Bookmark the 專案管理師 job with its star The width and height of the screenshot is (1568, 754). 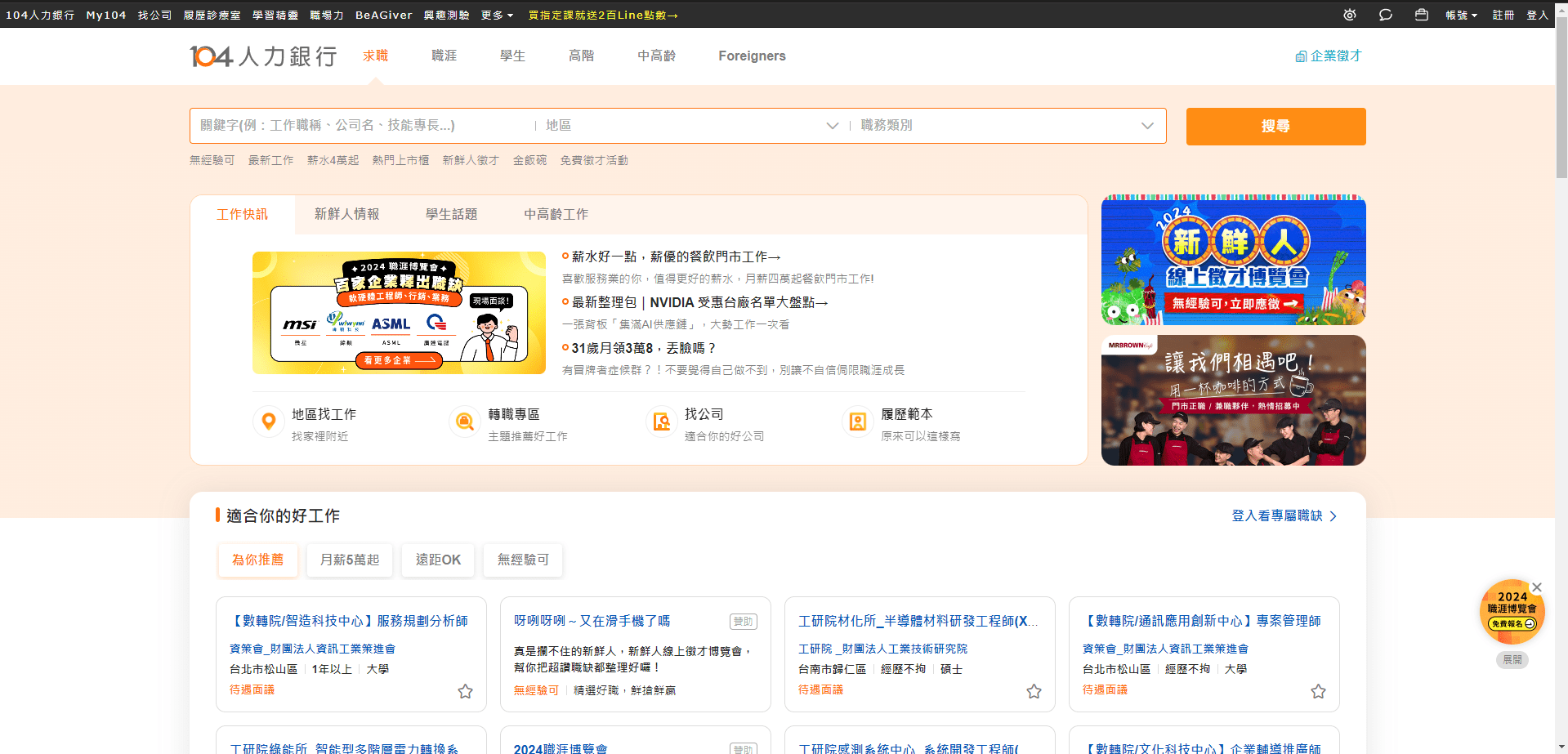(x=1318, y=691)
